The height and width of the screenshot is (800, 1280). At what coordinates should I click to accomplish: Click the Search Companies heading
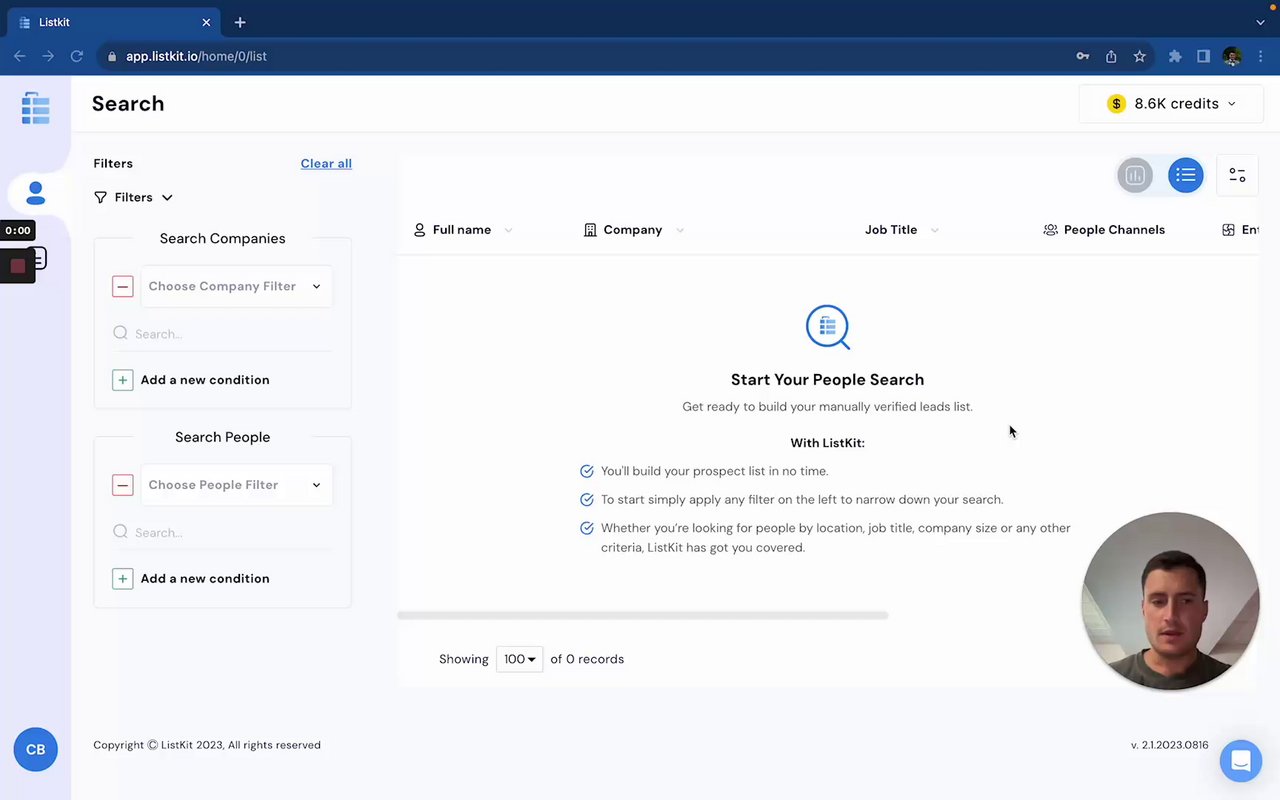click(222, 238)
